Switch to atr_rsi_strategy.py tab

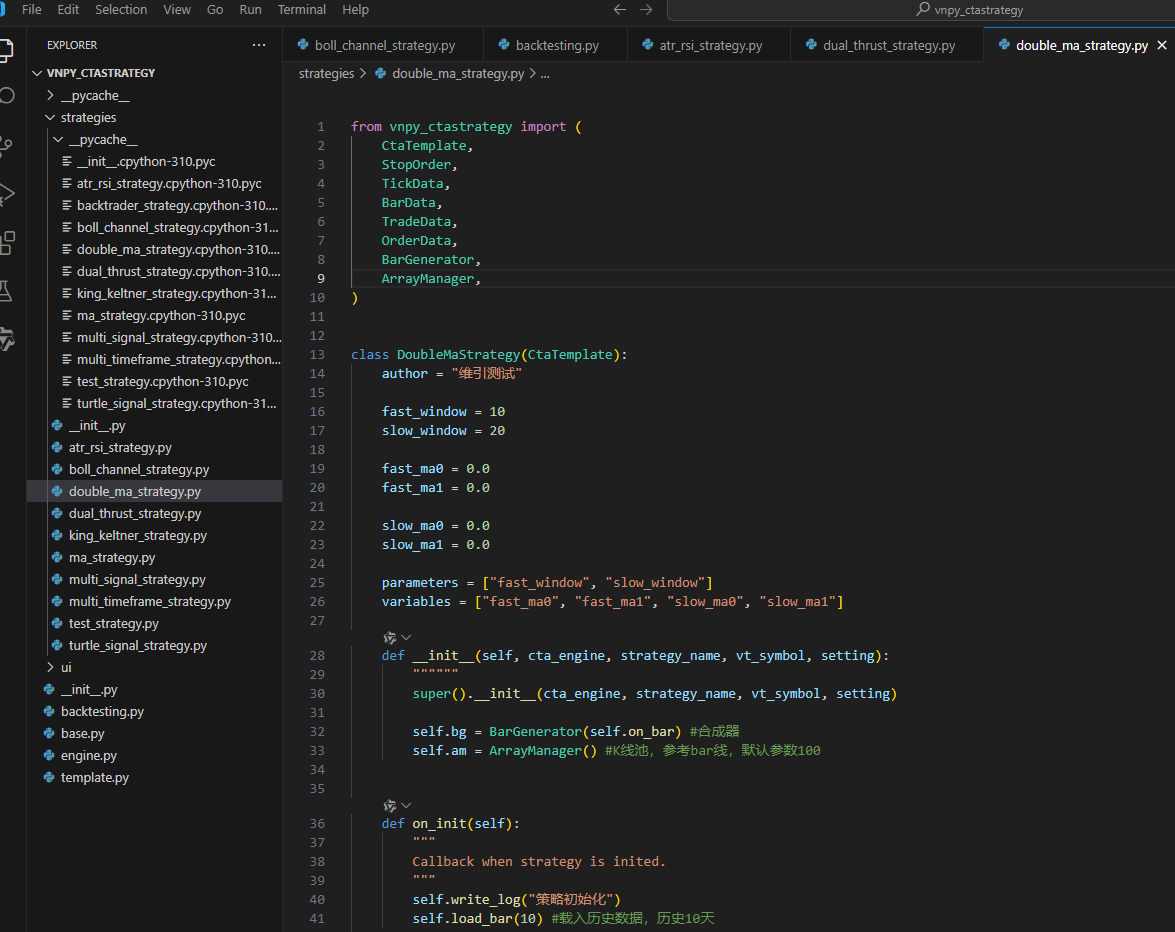pos(709,46)
